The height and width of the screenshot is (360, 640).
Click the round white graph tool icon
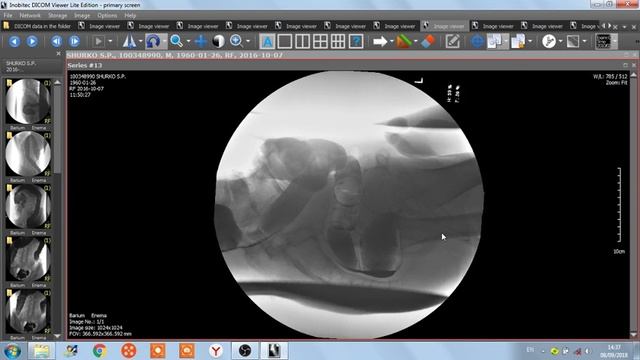coord(549,41)
